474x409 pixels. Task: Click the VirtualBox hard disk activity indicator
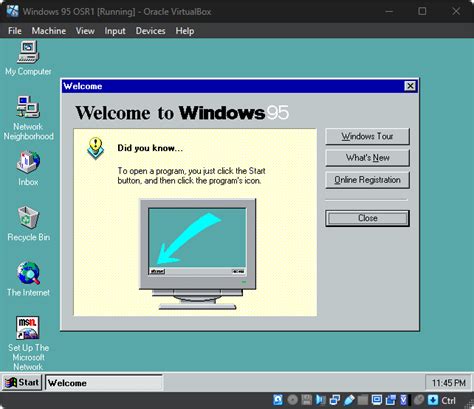pyautogui.click(x=278, y=400)
